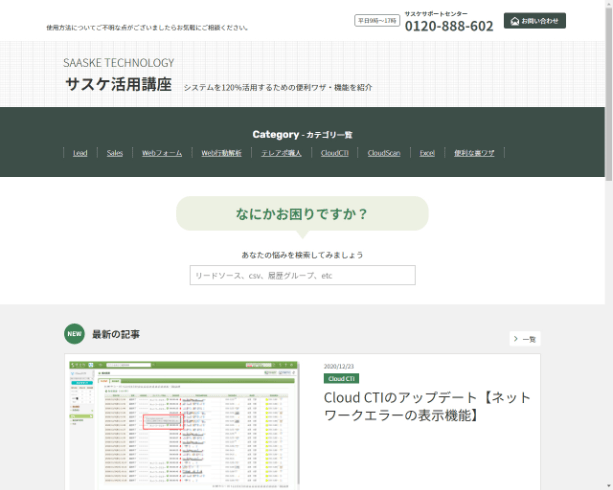Image resolution: width=613 pixels, height=490 pixels.
Task: Select the Webフォーム category
Action: (x=162, y=153)
